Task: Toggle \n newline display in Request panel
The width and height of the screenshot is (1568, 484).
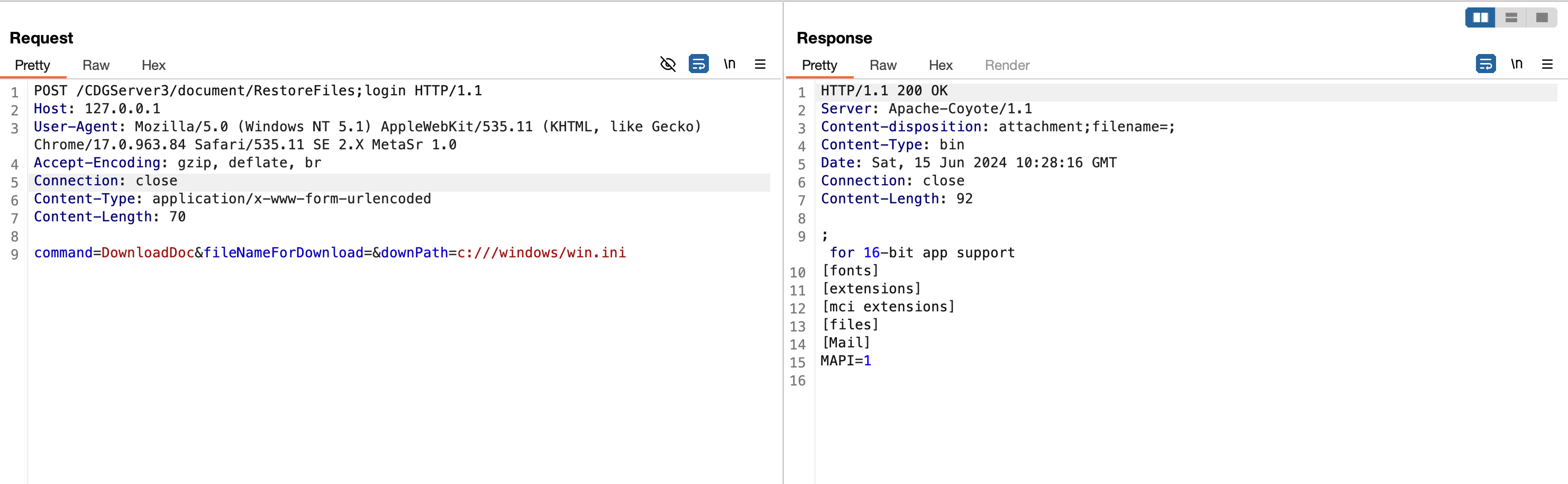Action: tap(729, 64)
